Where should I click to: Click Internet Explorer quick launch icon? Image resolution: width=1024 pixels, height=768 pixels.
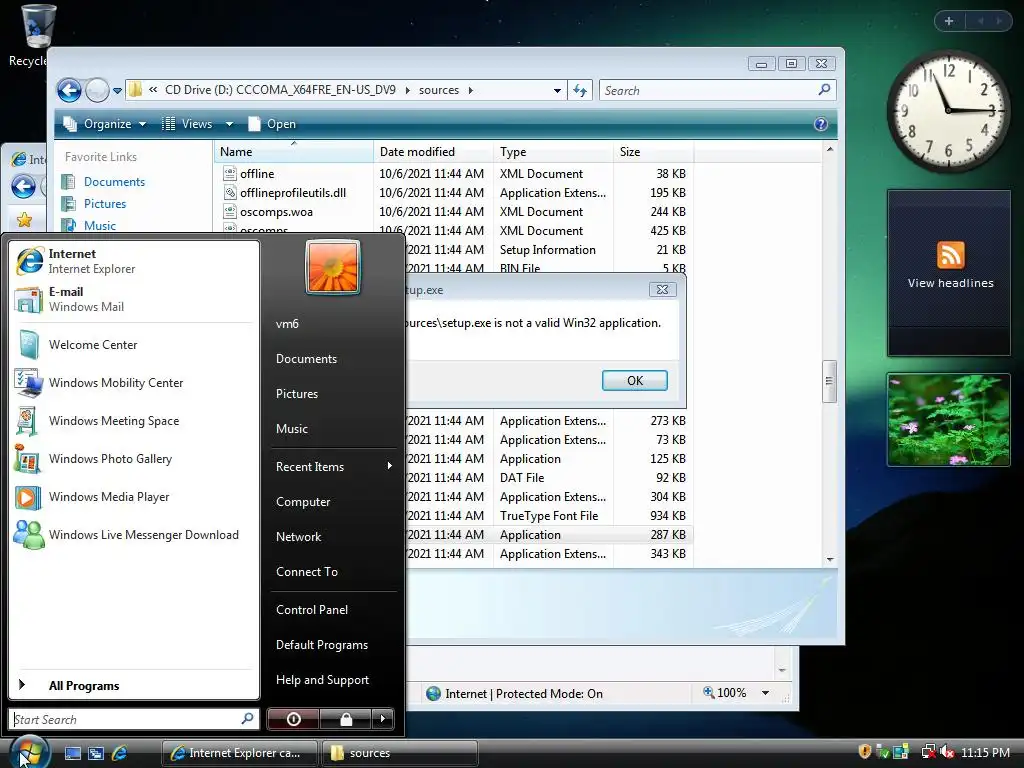tap(120, 753)
